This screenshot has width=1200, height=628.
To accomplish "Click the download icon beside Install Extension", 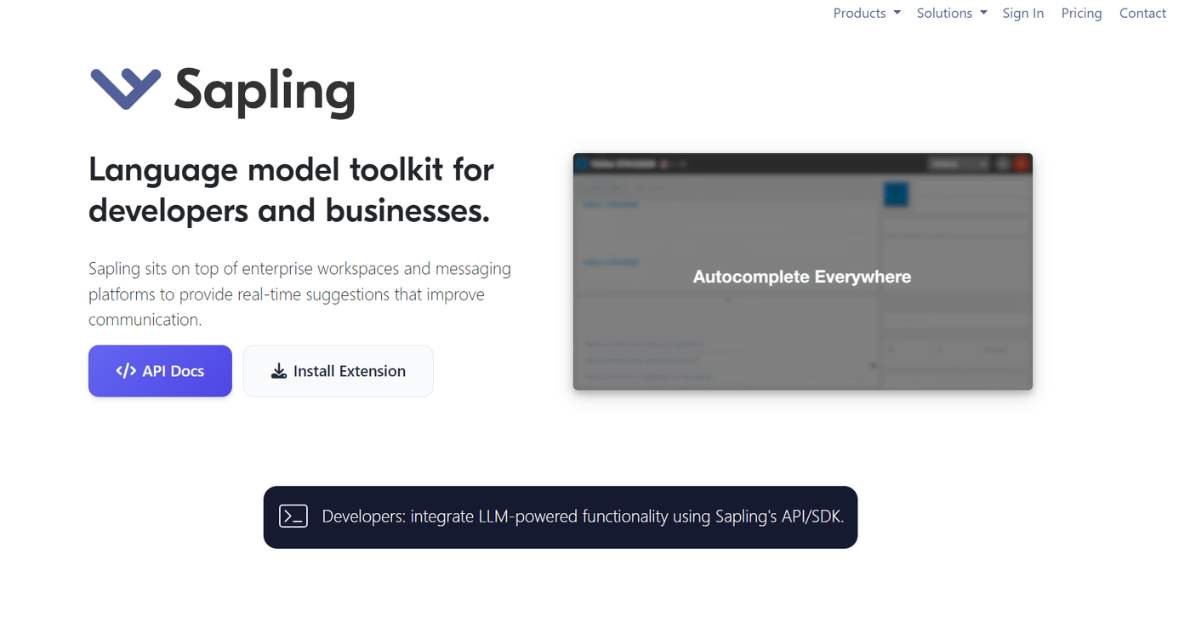I will point(279,371).
